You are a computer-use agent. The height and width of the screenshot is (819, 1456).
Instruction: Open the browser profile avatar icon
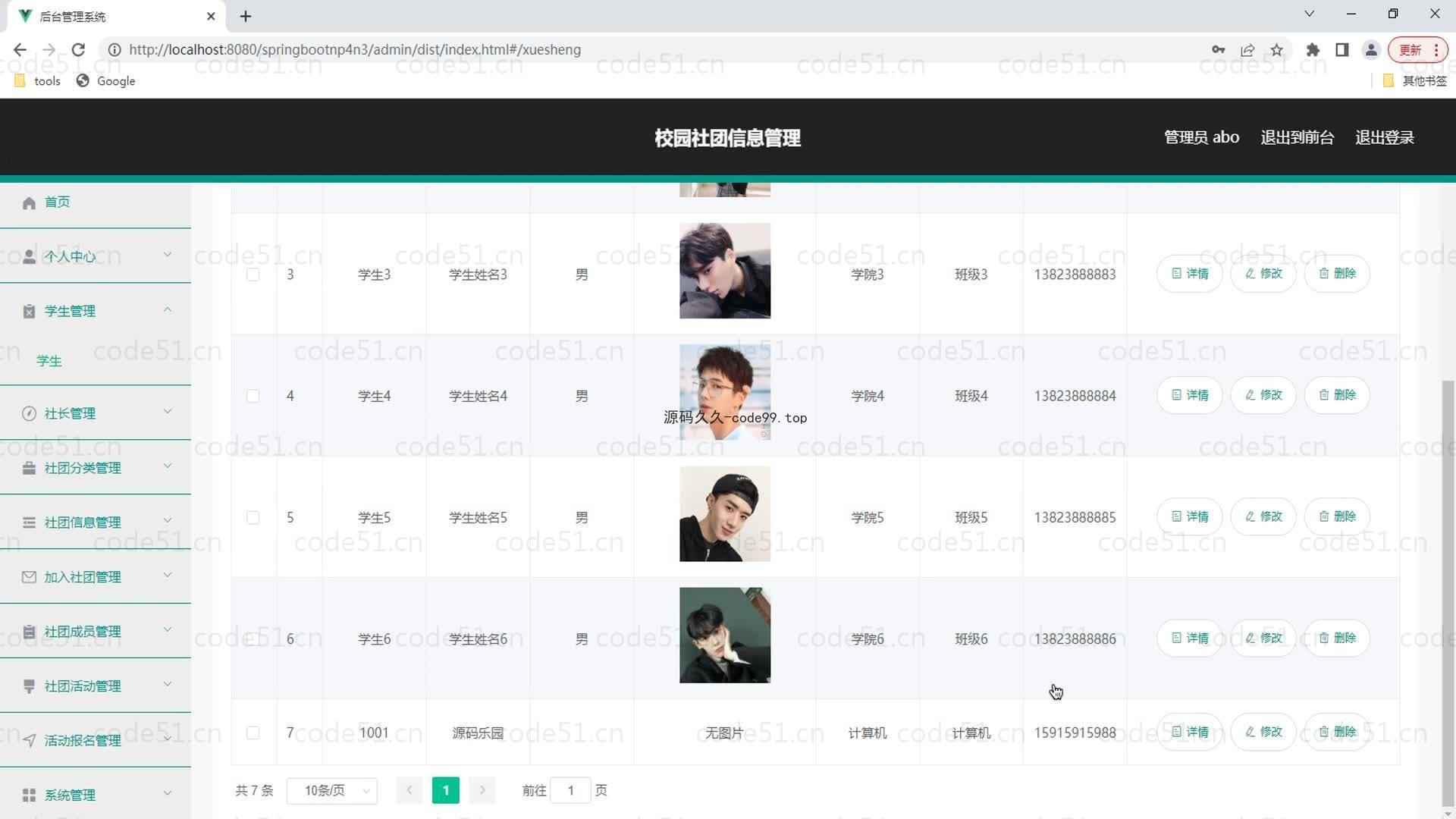(x=1371, y=50)
